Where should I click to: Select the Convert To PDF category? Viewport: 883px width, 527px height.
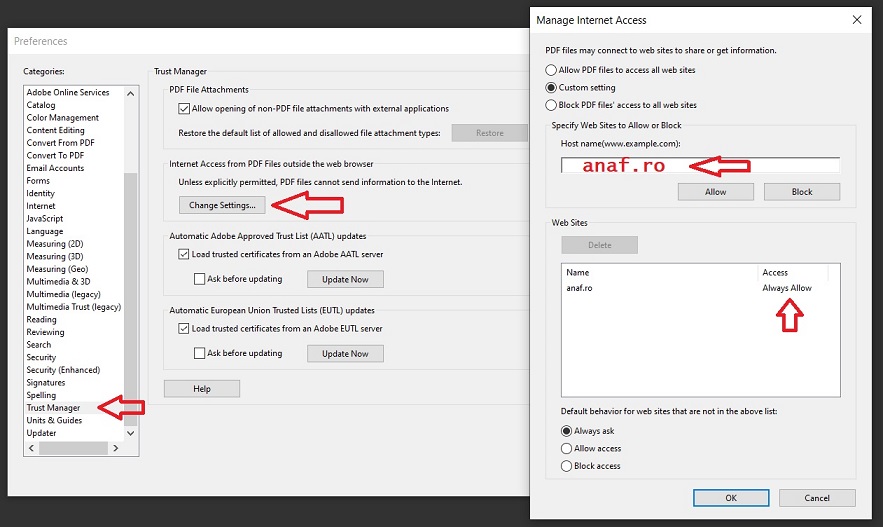55,155
